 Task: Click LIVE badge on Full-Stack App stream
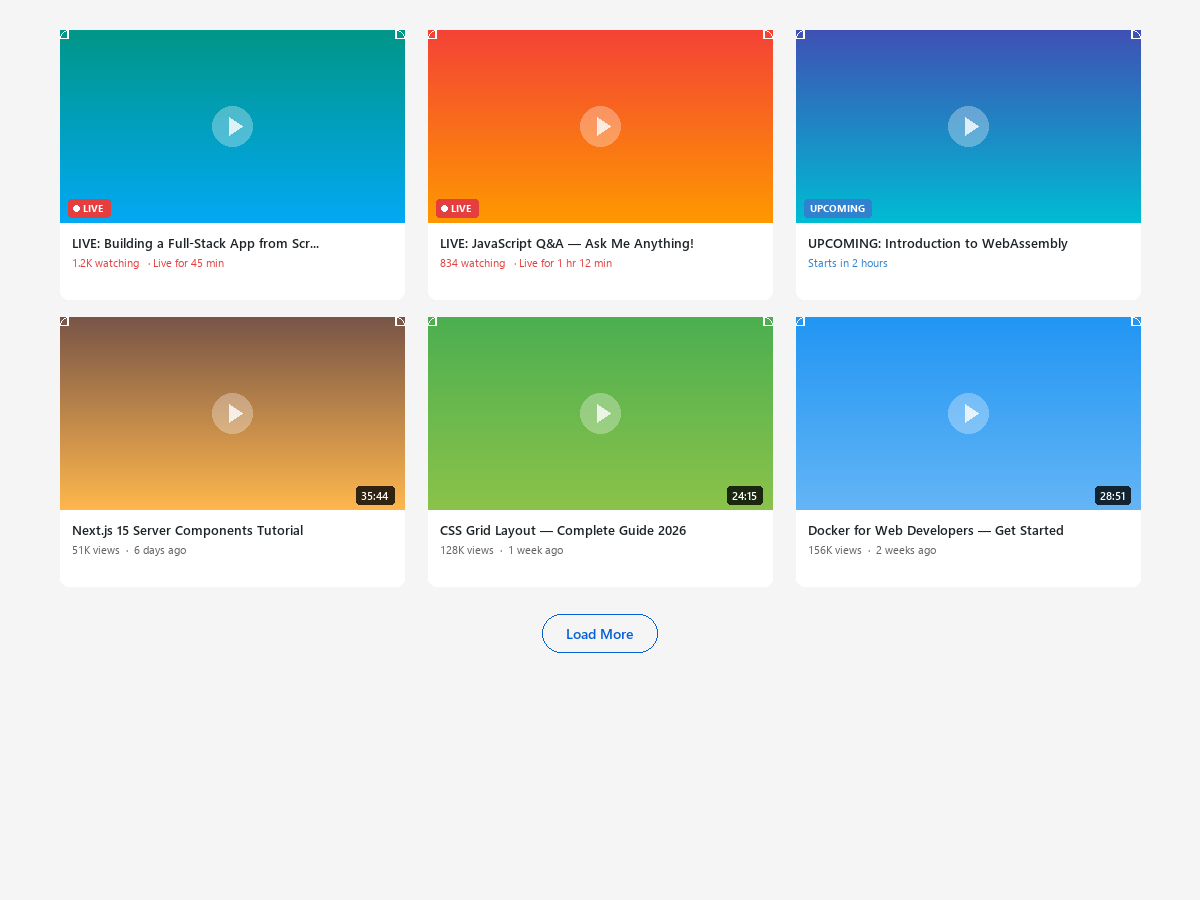pyautogui.click(x=89, y=208)
